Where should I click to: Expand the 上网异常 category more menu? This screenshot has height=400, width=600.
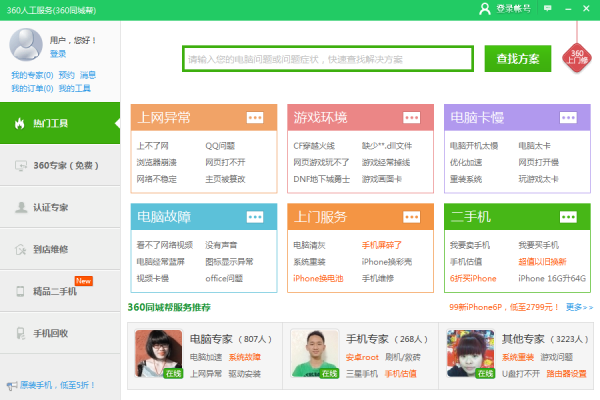(x=256, y=118)
